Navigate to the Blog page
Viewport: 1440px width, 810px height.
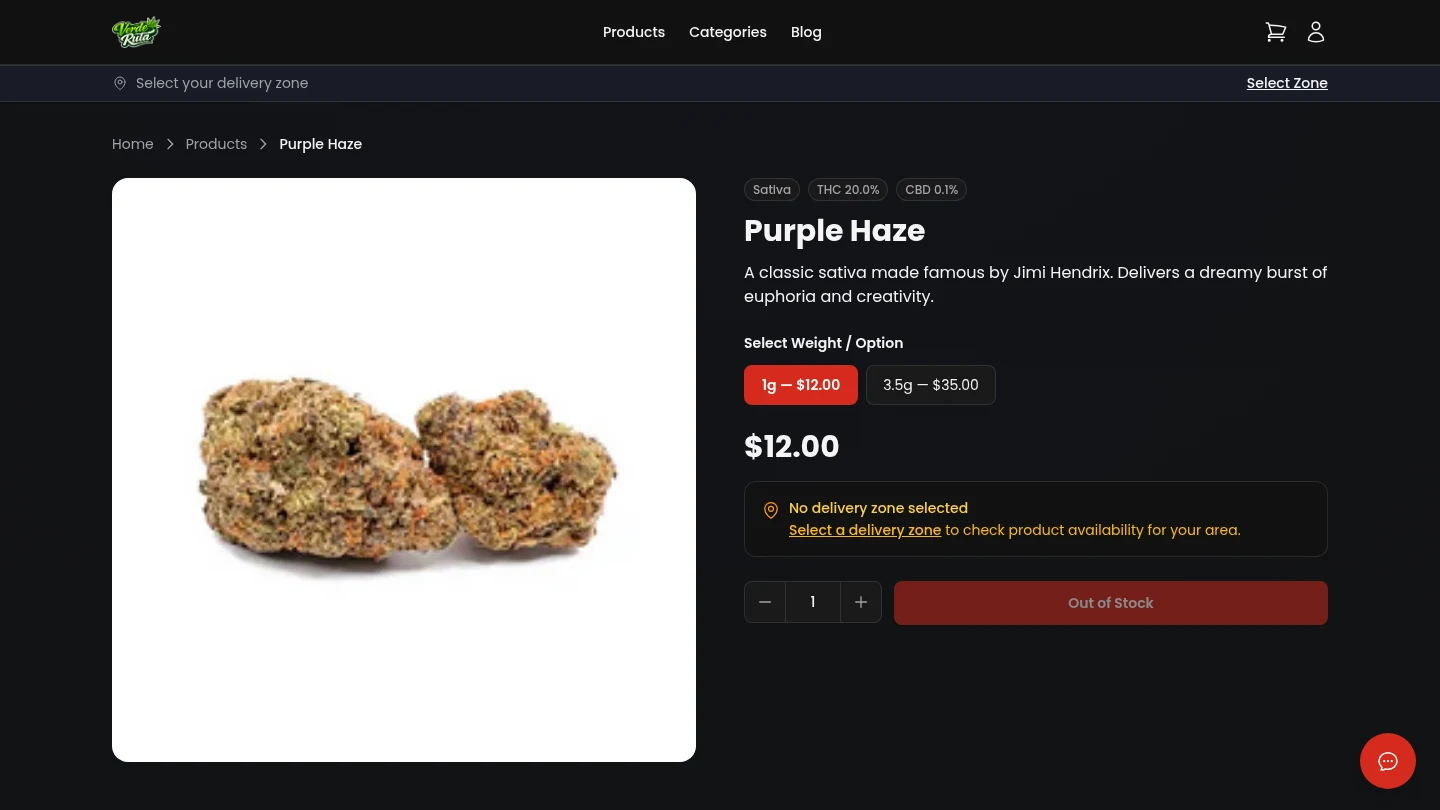coord(806,32)
